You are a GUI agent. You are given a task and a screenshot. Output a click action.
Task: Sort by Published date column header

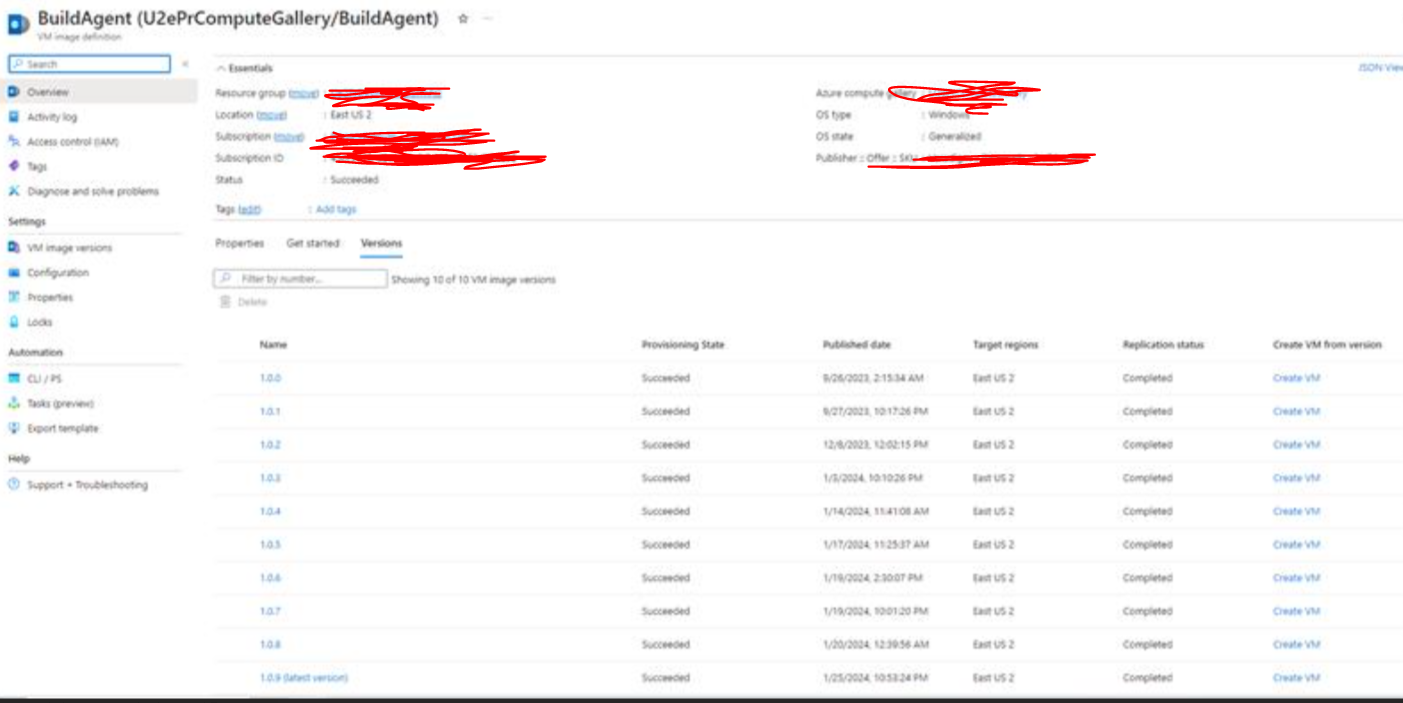[x=856, y=345]
